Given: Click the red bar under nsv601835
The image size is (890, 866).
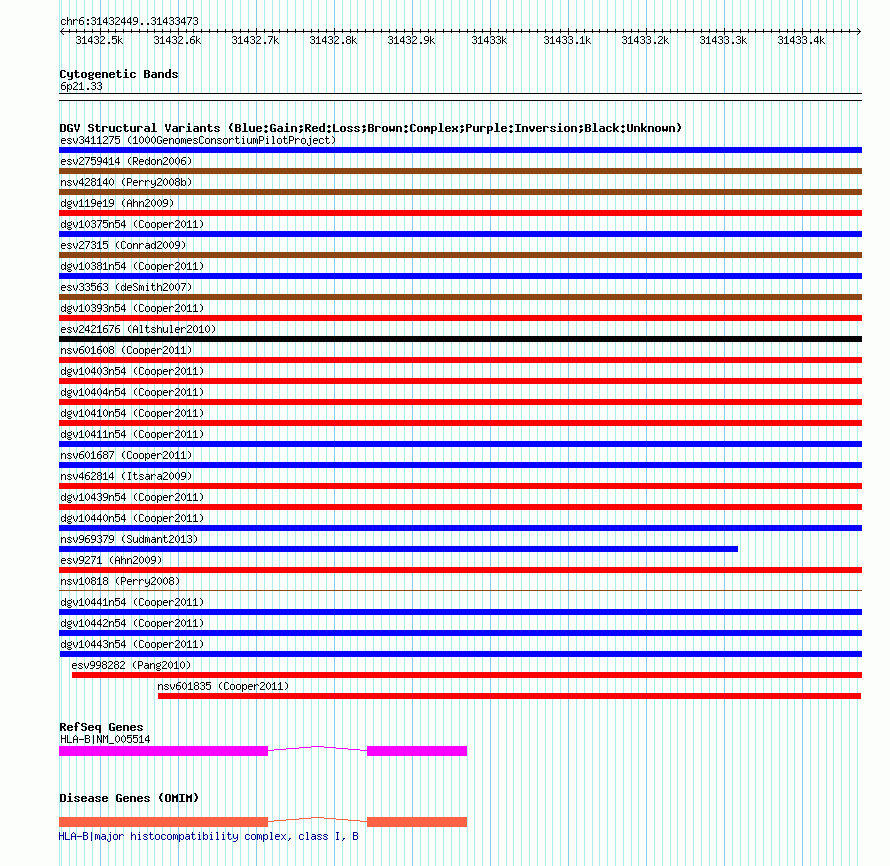Looking at the screenshot, I should coord(509,696).
